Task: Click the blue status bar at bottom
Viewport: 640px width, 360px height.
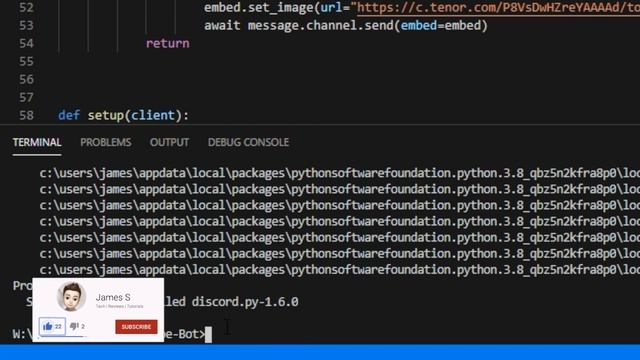Action: pos(320,352)
